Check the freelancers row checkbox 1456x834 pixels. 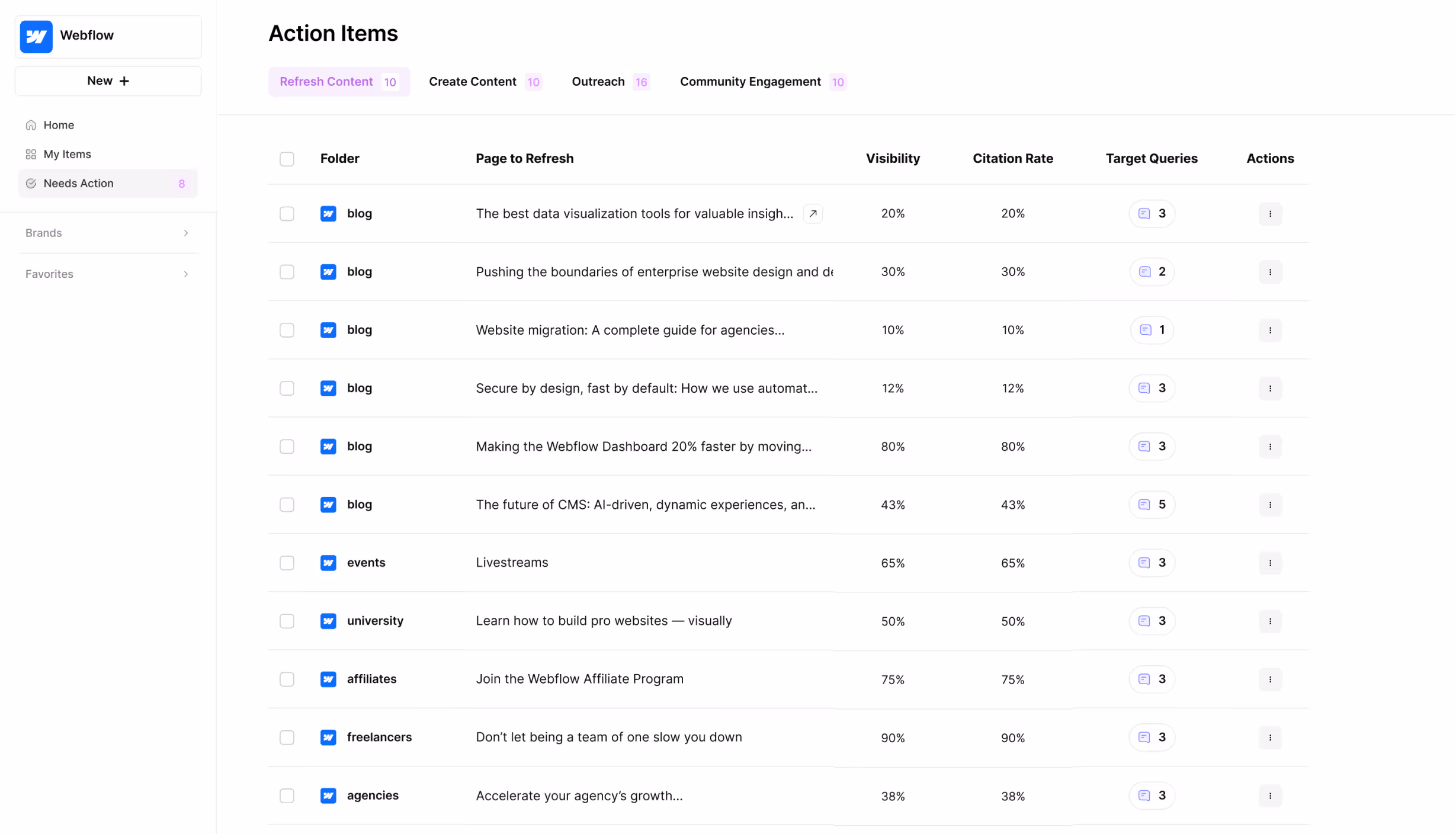click(287, 737)
